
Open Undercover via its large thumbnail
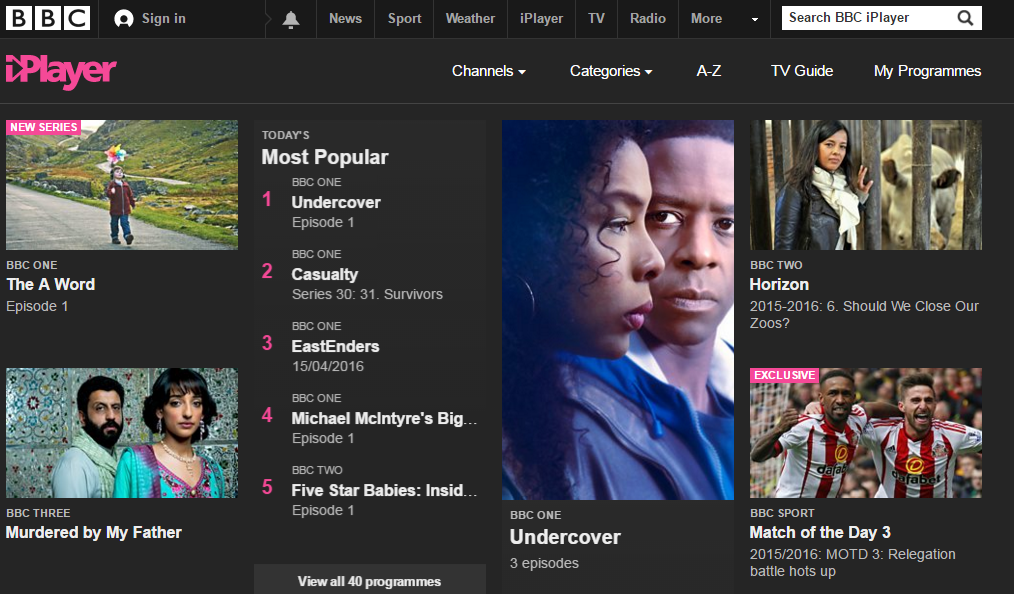(617, 309)
